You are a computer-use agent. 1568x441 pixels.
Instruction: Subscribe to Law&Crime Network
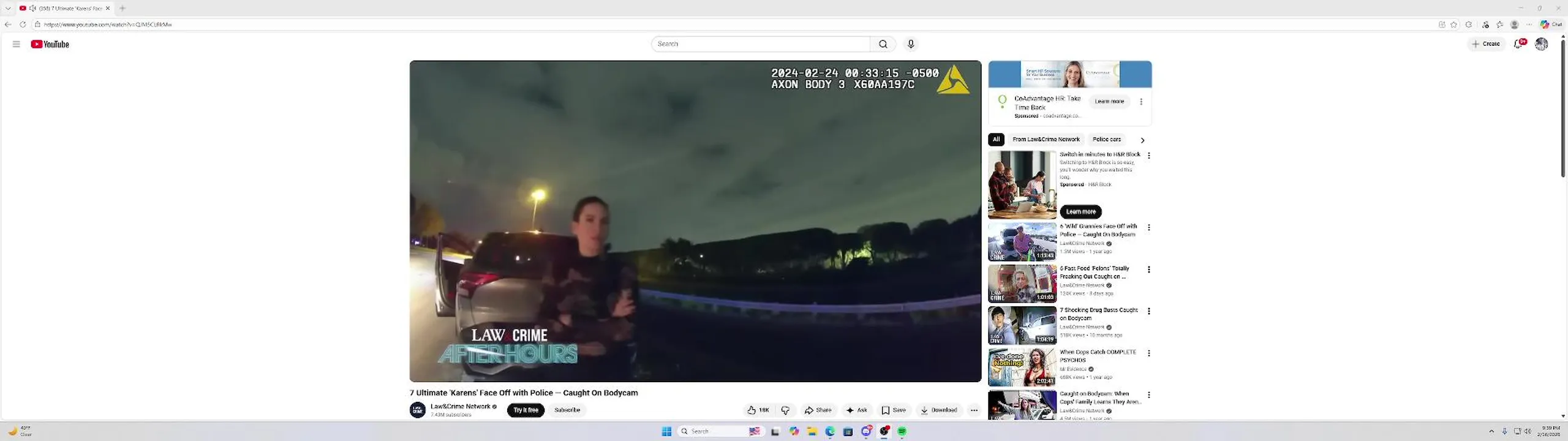(567, 410)
